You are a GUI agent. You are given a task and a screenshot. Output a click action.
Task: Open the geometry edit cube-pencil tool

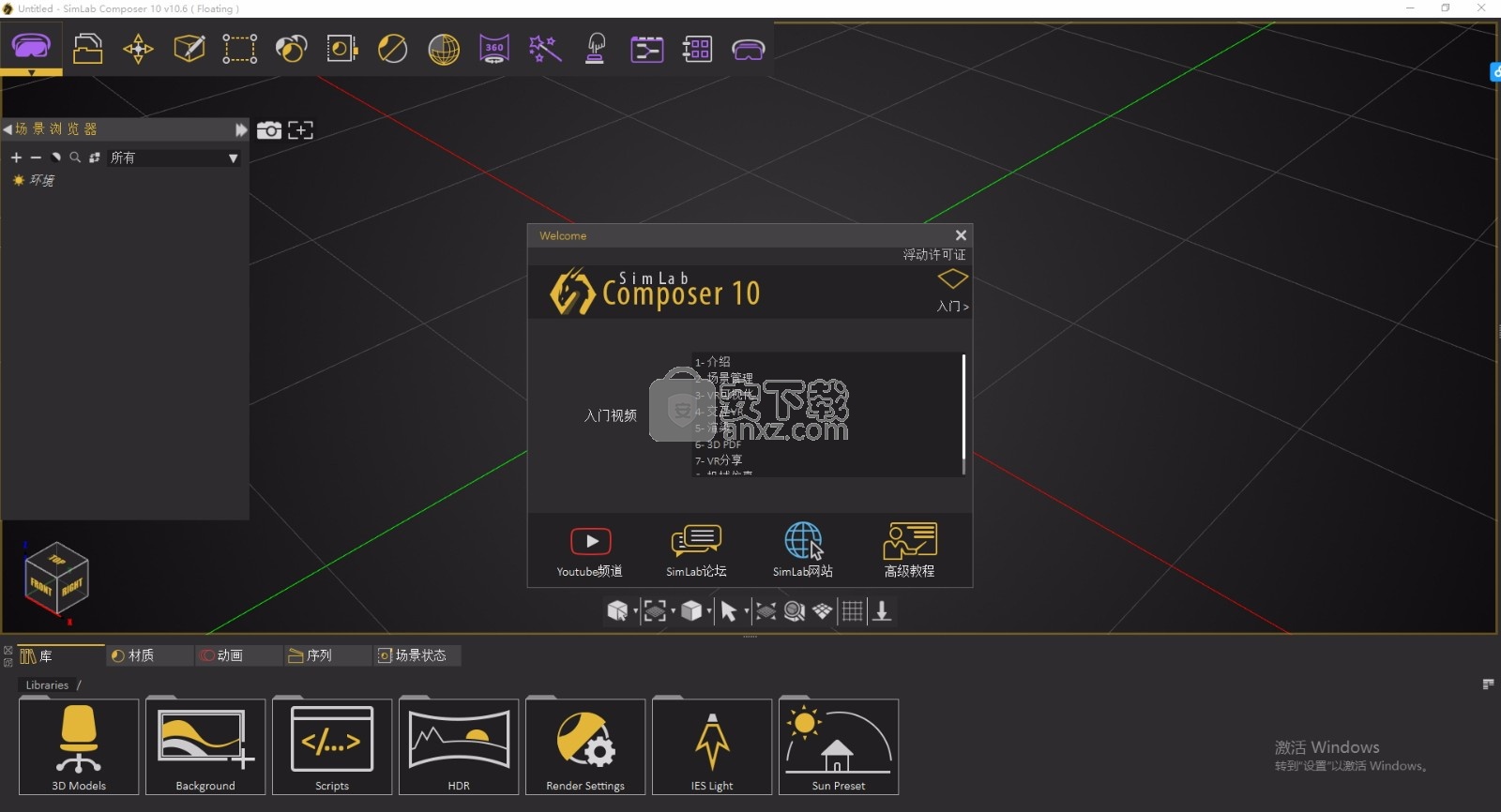[x=190, y=48]
